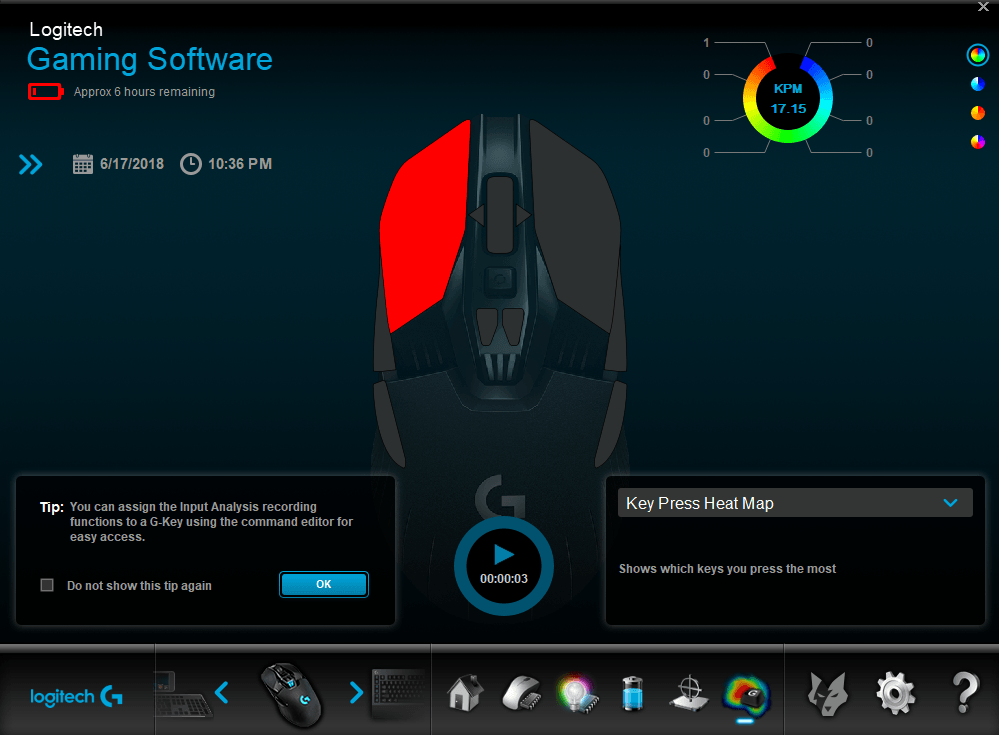This screenshot has width=999, height=735.
Task: Click the Logitech G logo
Action: [x=77, y=696]
